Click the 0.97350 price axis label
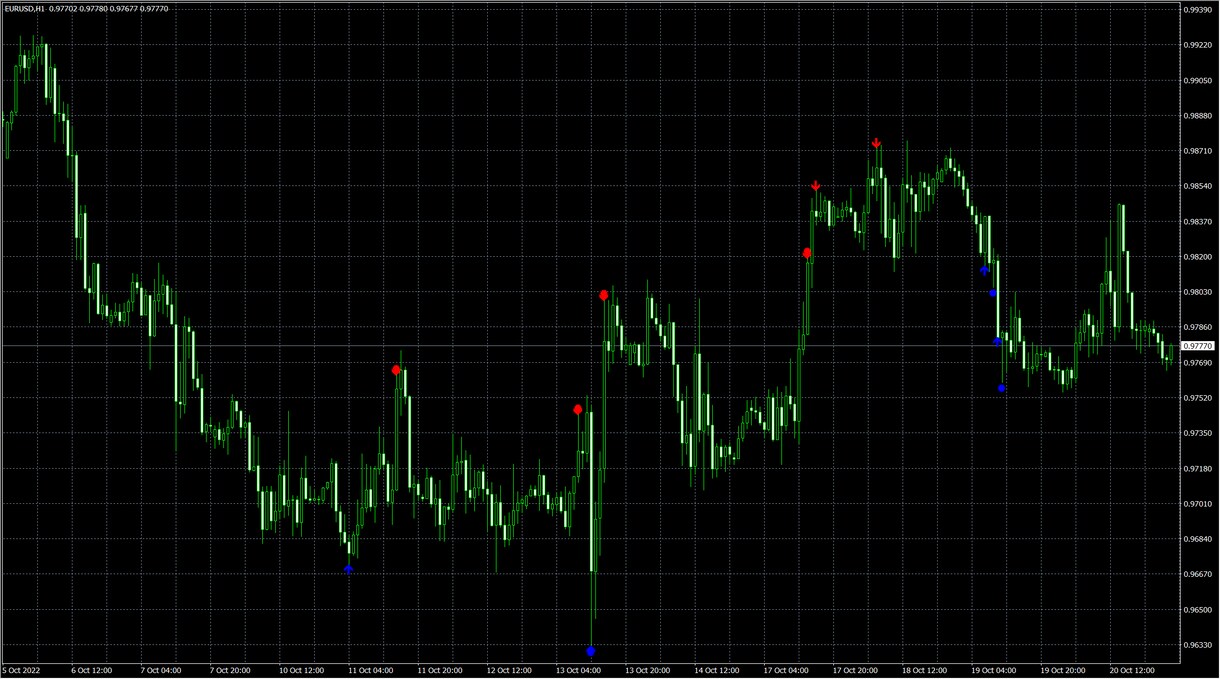This screenshot has width=1220, height=679. [x=1198, y=433]
